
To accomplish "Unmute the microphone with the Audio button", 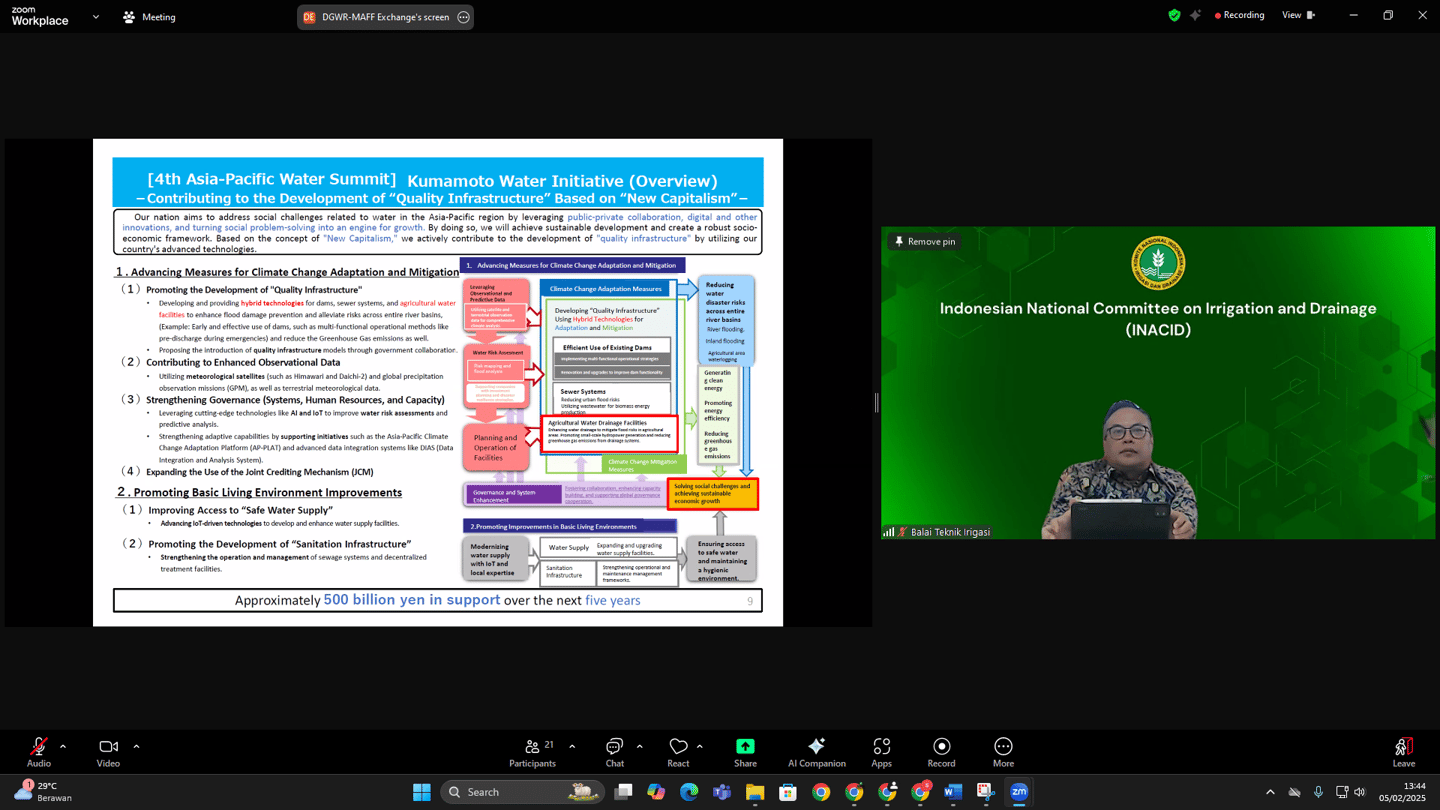I will 38,752.
